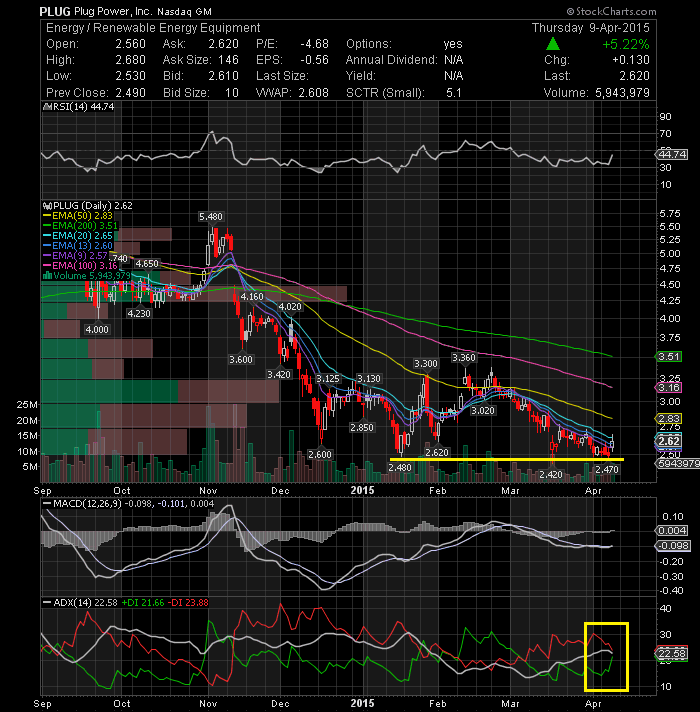Click the PLUG ticker symbol title
The image size is (700, 712).
click(55, 12)
